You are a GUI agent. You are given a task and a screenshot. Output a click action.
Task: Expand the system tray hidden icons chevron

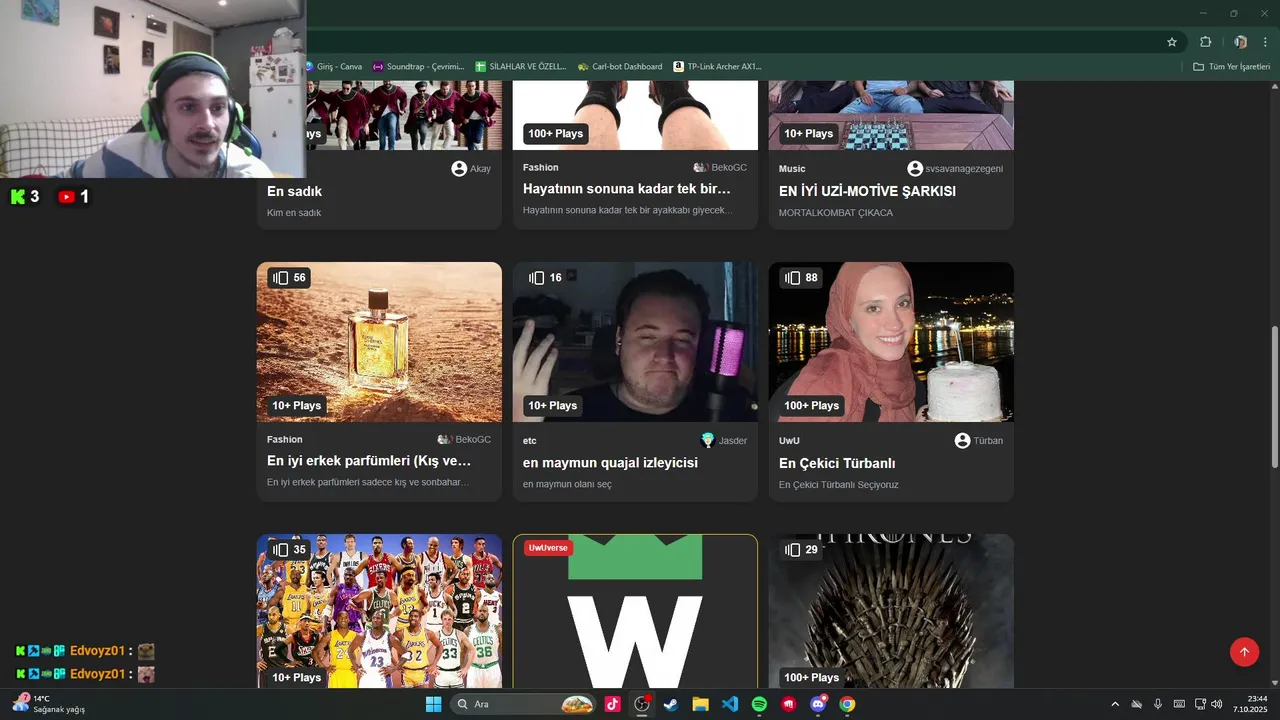pos(1115,704)
